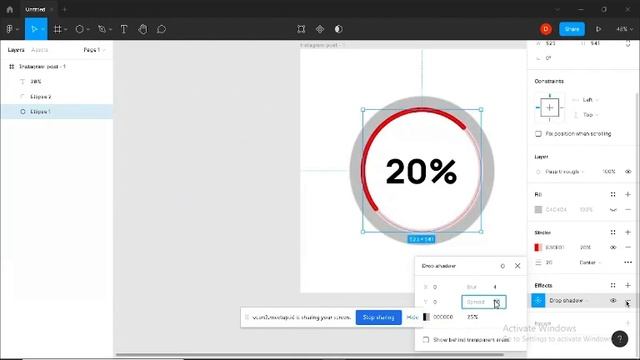Click the Use as mask icon
This screenshot has height=360, width=640.
click(338, 29)
